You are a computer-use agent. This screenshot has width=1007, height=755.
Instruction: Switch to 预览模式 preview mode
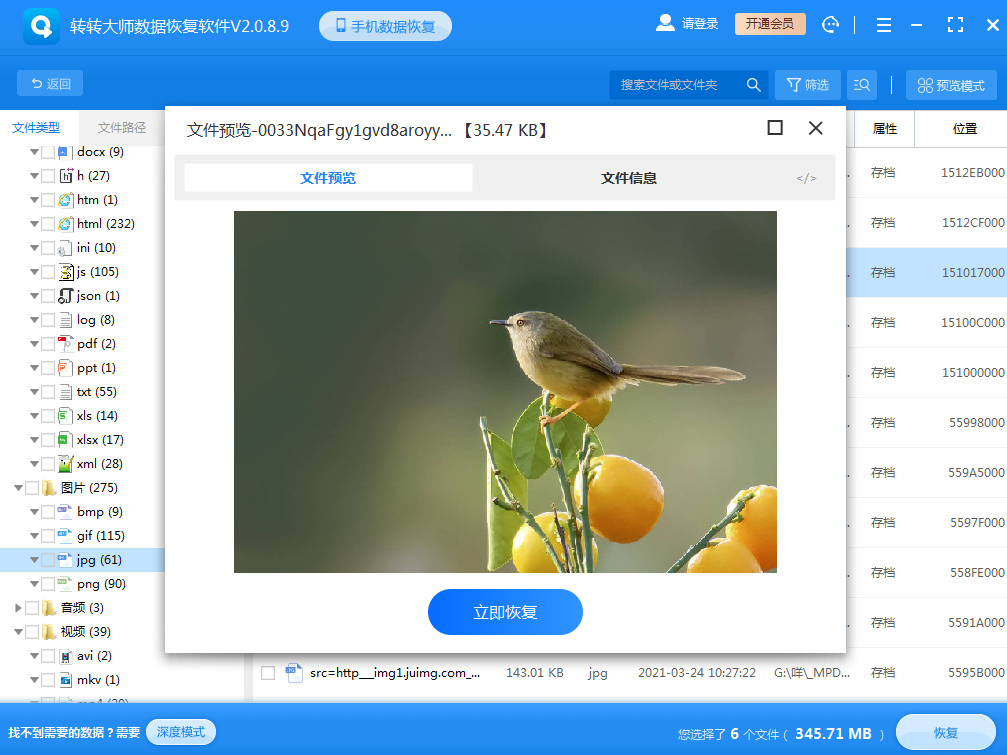(951, 85)
